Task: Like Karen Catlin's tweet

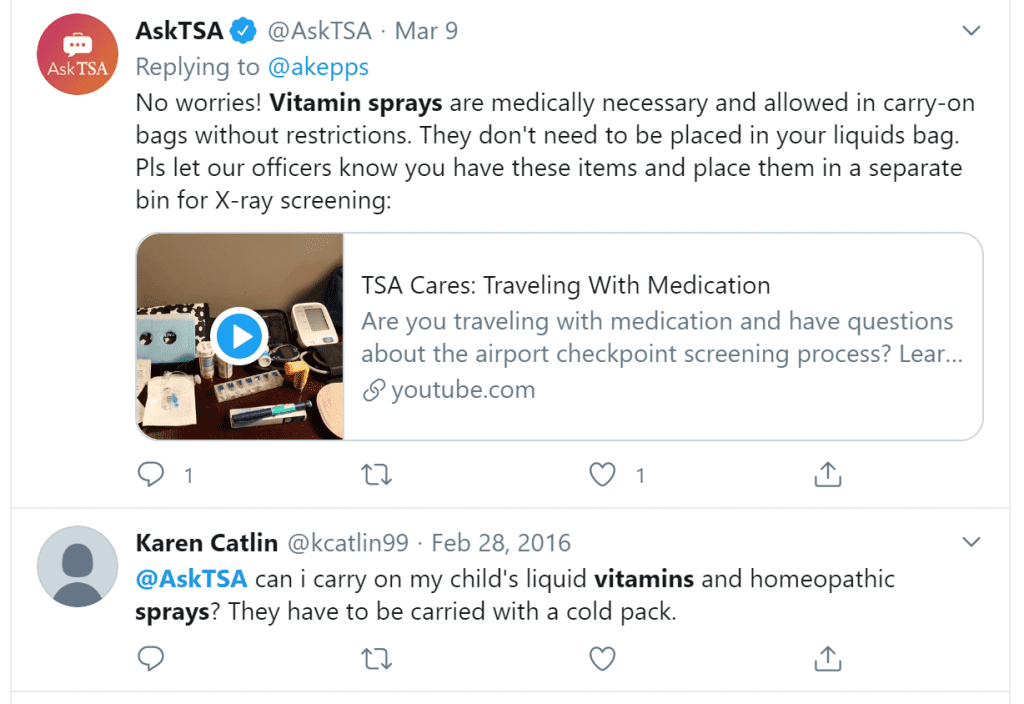Action: 602,658
